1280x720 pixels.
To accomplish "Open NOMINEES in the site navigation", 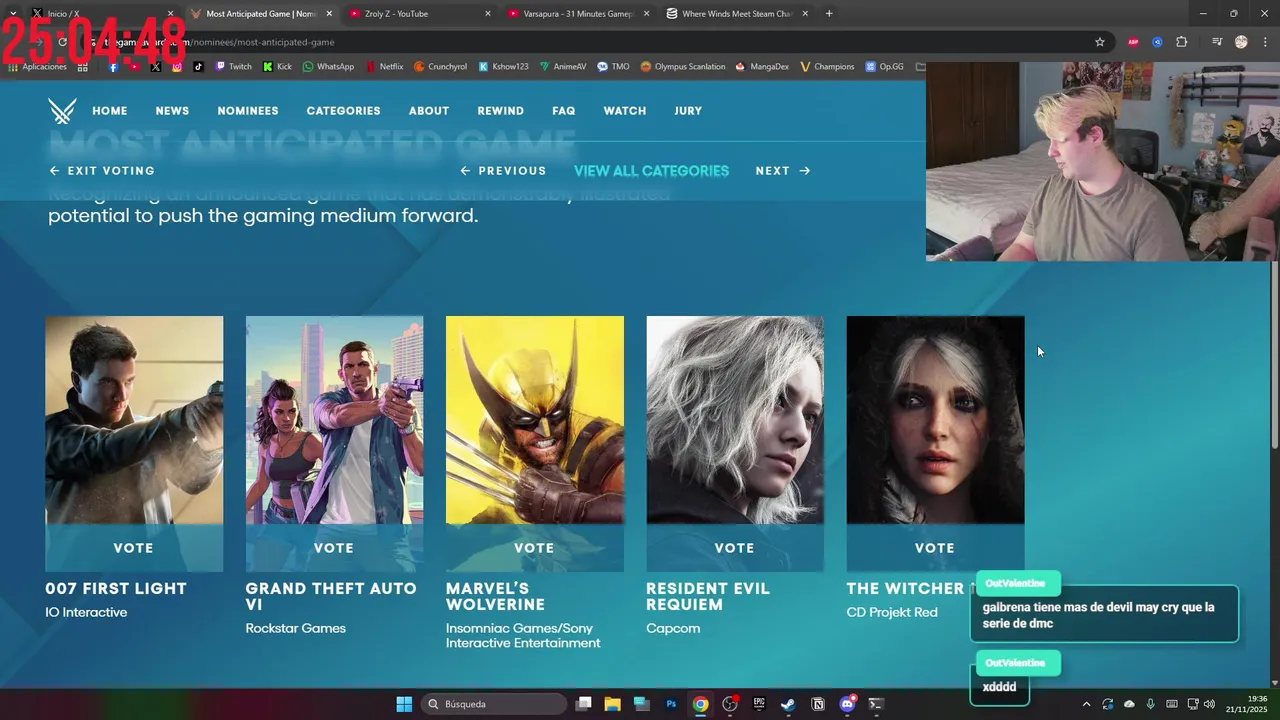I will pyautogui.click(x=248, y=111).
